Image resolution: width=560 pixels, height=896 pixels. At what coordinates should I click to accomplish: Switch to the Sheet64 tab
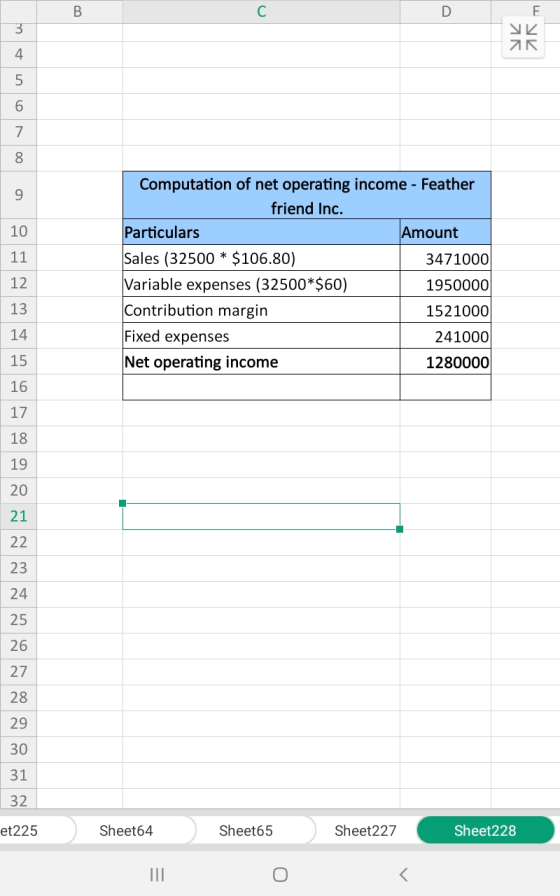tap(126, 830)
